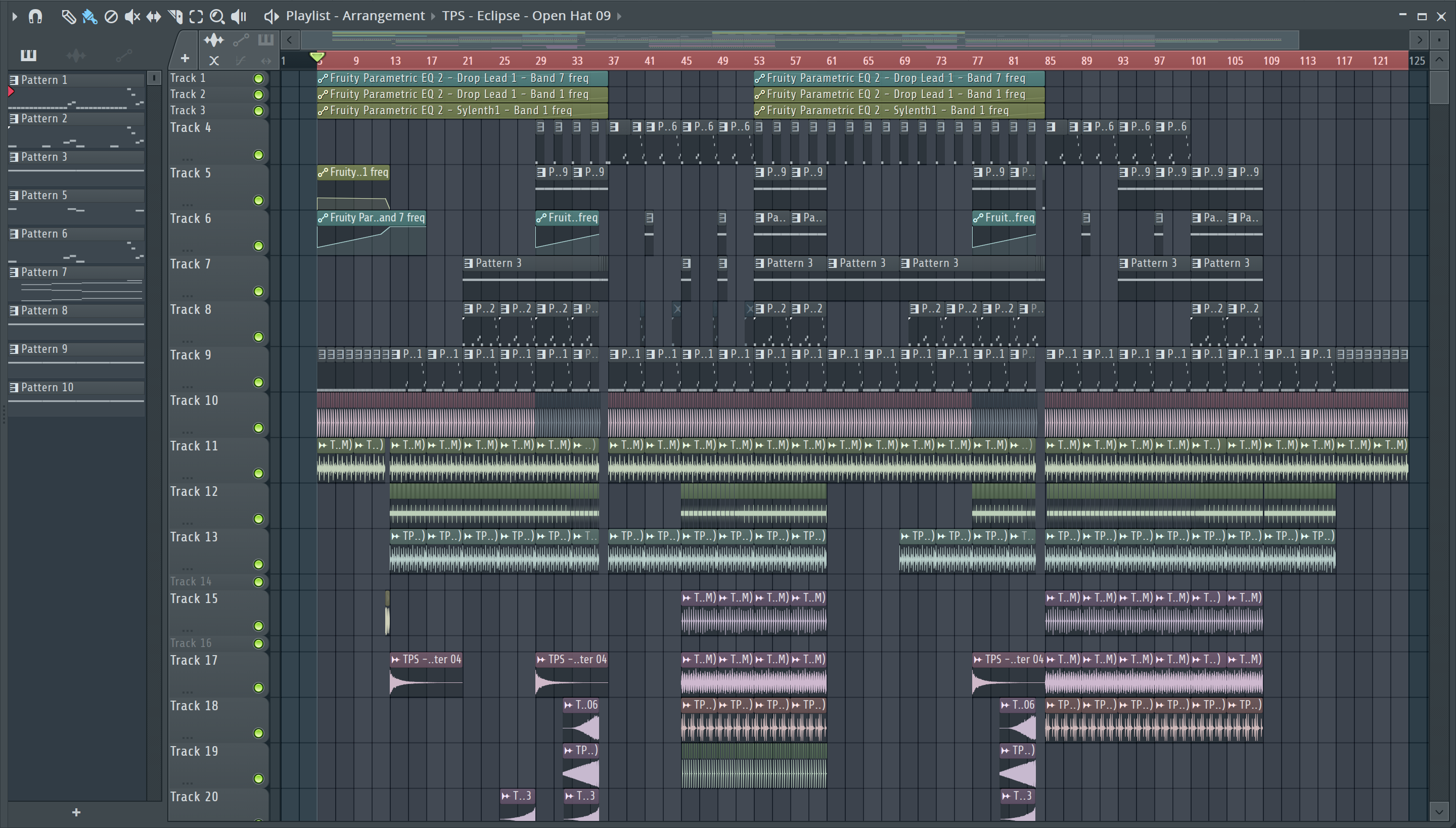
Task: Open menu of first TPS ..ter 04 clip on Track 17
Action: click(x=396, y=660)
